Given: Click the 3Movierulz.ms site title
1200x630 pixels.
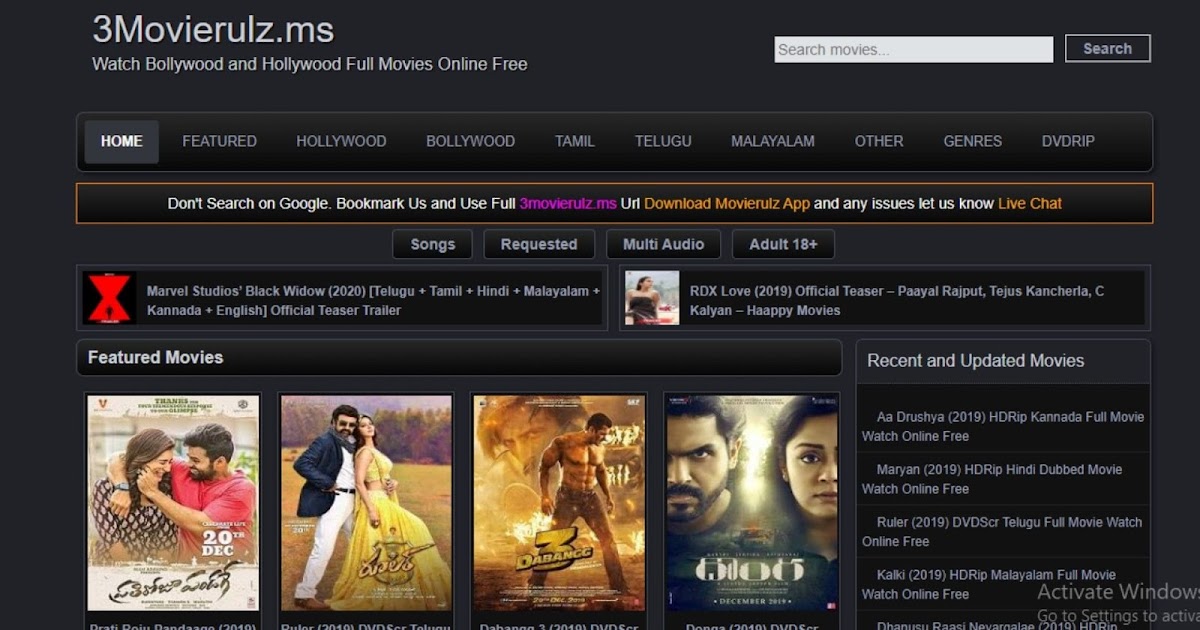Looking at the screenshot, I should (213, 29).
